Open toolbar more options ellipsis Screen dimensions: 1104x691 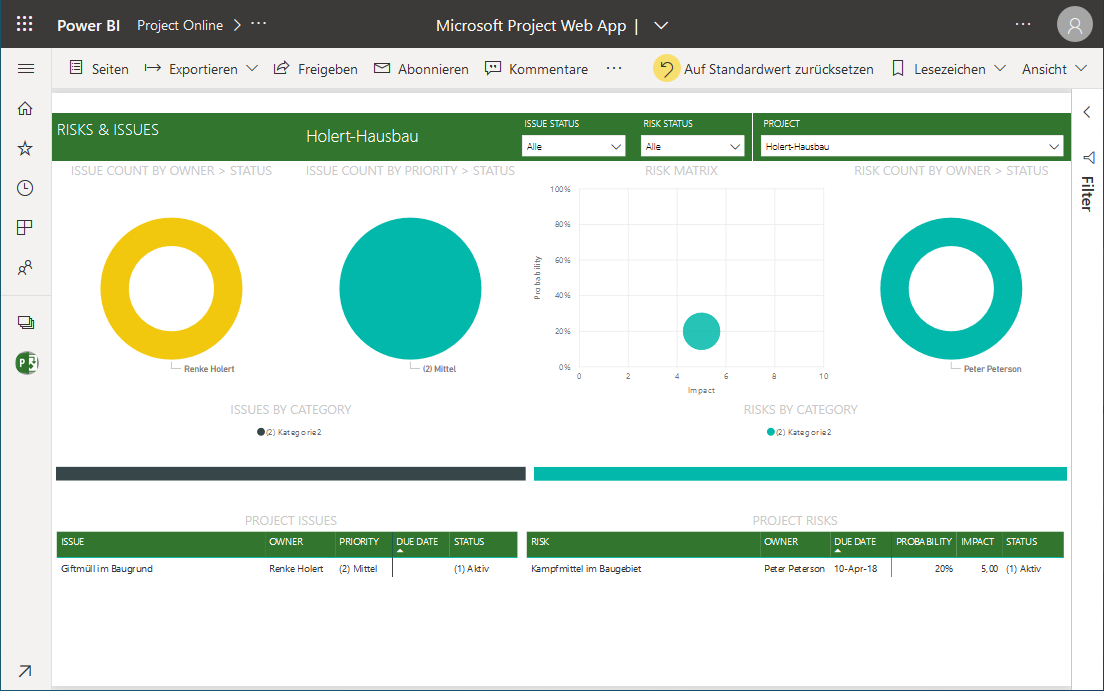(x=614, y=68)
